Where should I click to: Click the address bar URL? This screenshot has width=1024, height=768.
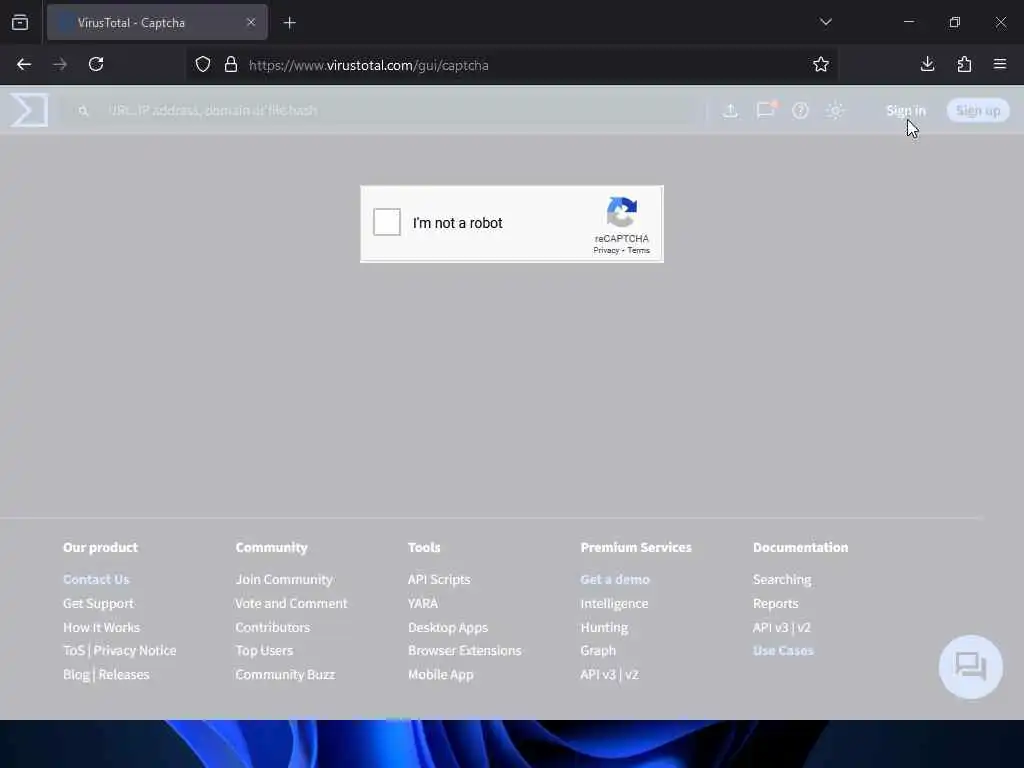coord(368,65)
